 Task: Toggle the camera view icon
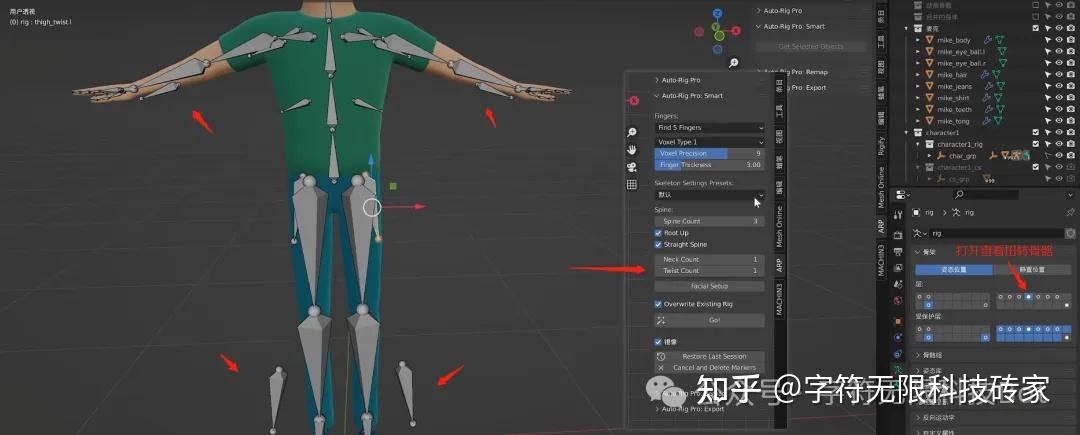coord(632,167)
